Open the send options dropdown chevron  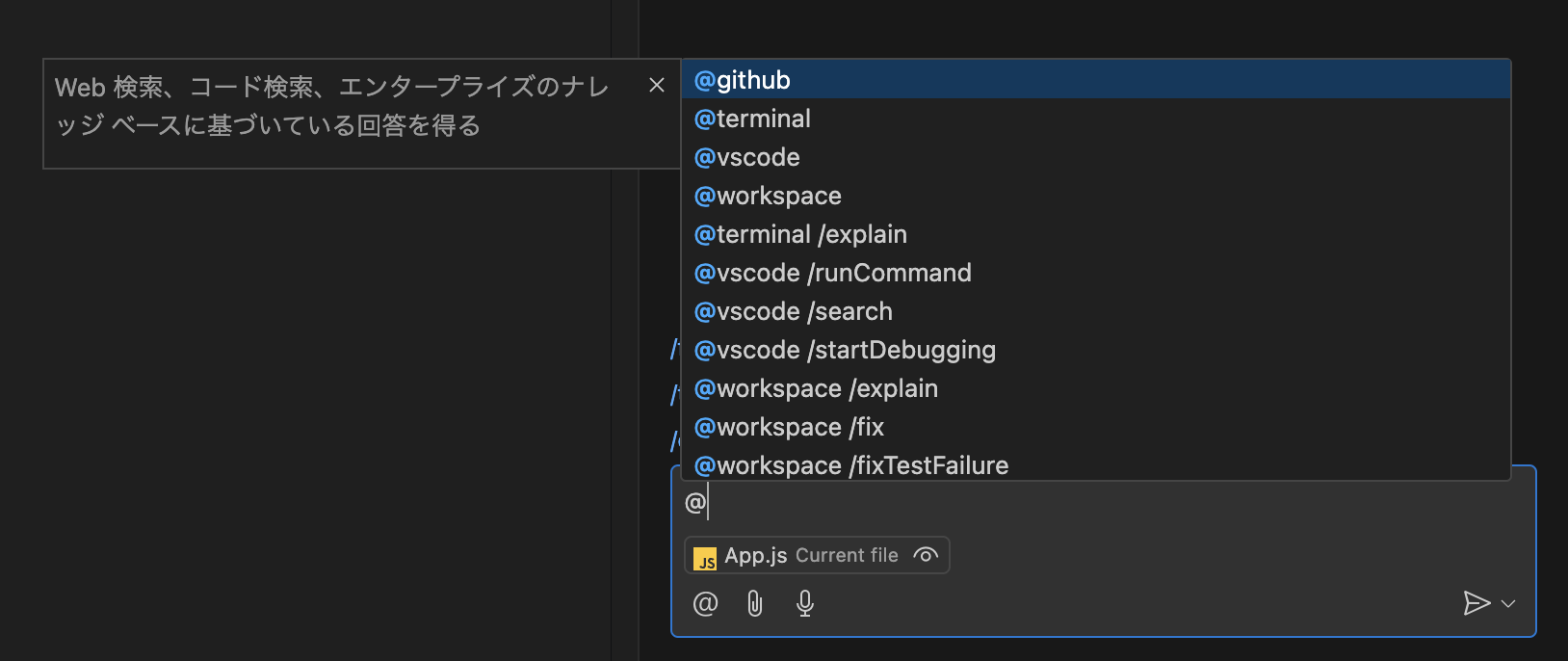1508,604
